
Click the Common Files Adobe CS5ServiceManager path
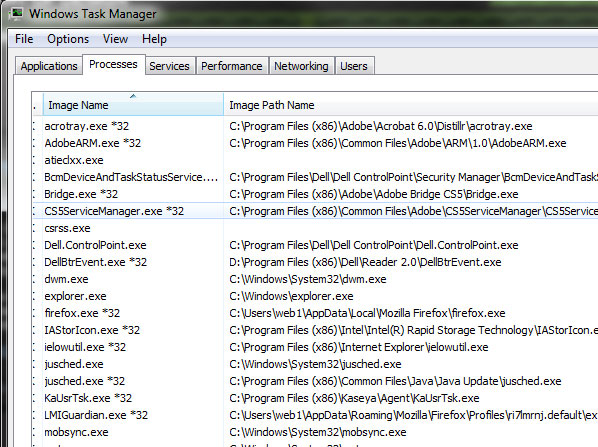(x=413, y=211)
